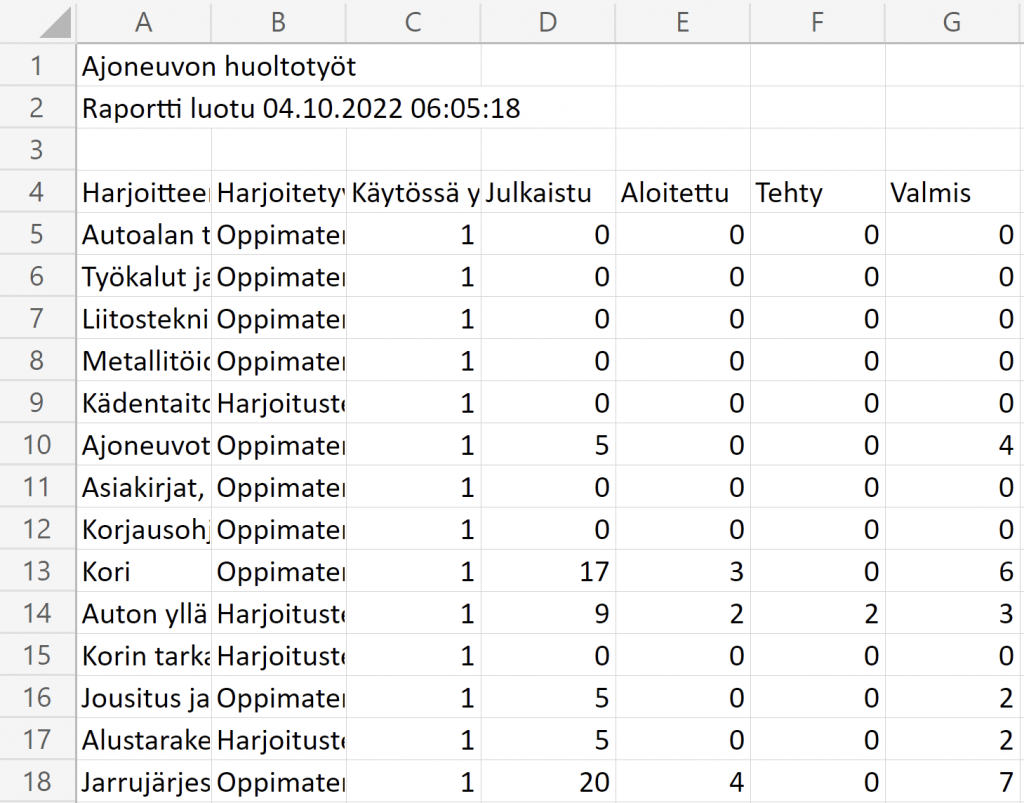Click the 'Julkaistu' header cell
The image size is (1024, 803).
coord(547,192)
